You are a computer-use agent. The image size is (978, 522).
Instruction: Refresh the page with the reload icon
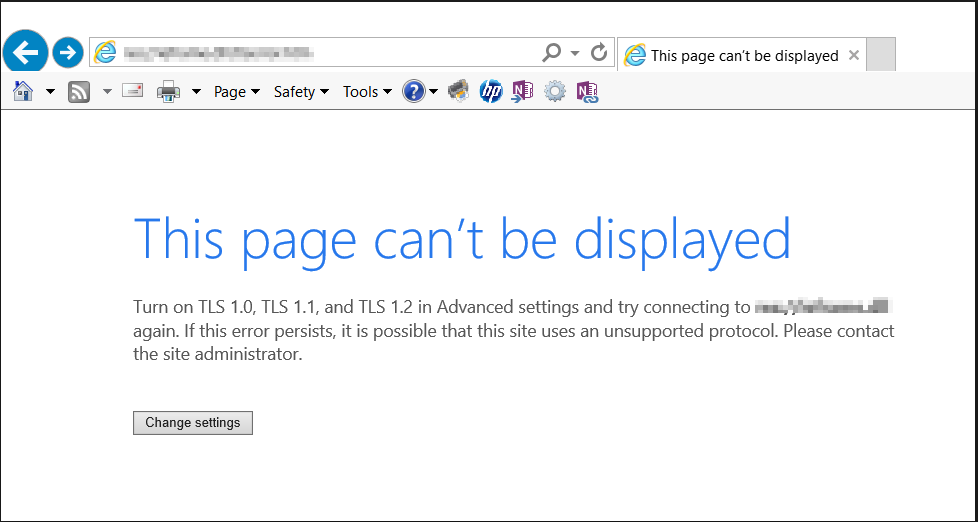click(x=599, y=52)
